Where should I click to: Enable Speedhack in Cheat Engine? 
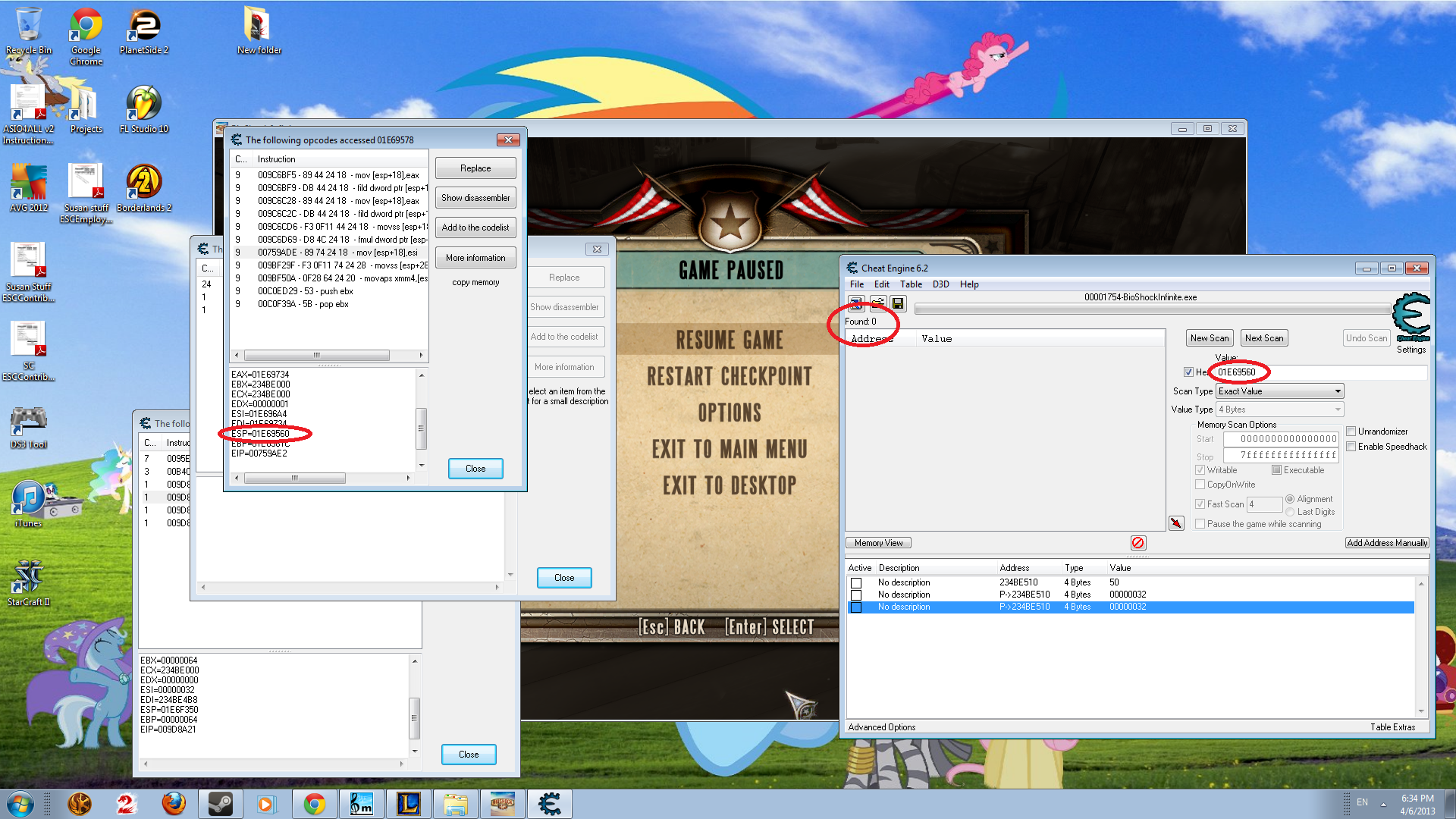(x=1351, y=446)
